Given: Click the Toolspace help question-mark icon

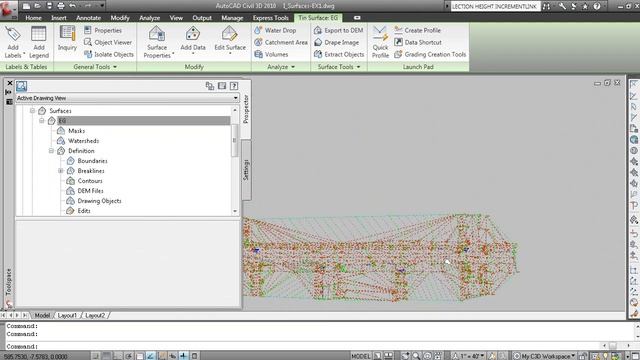Looking at the screenshot, I should 234,86.
